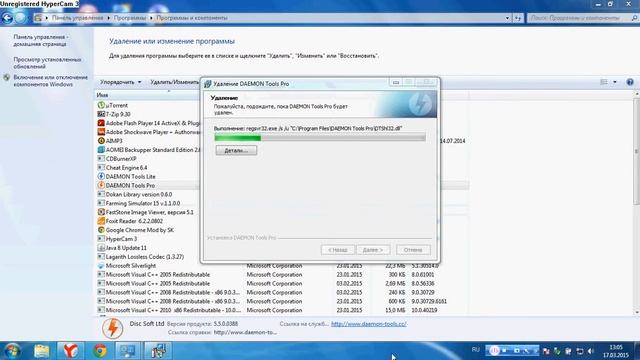
Task: Click the HyperCam red stop recording button
Action: point(494,351)
